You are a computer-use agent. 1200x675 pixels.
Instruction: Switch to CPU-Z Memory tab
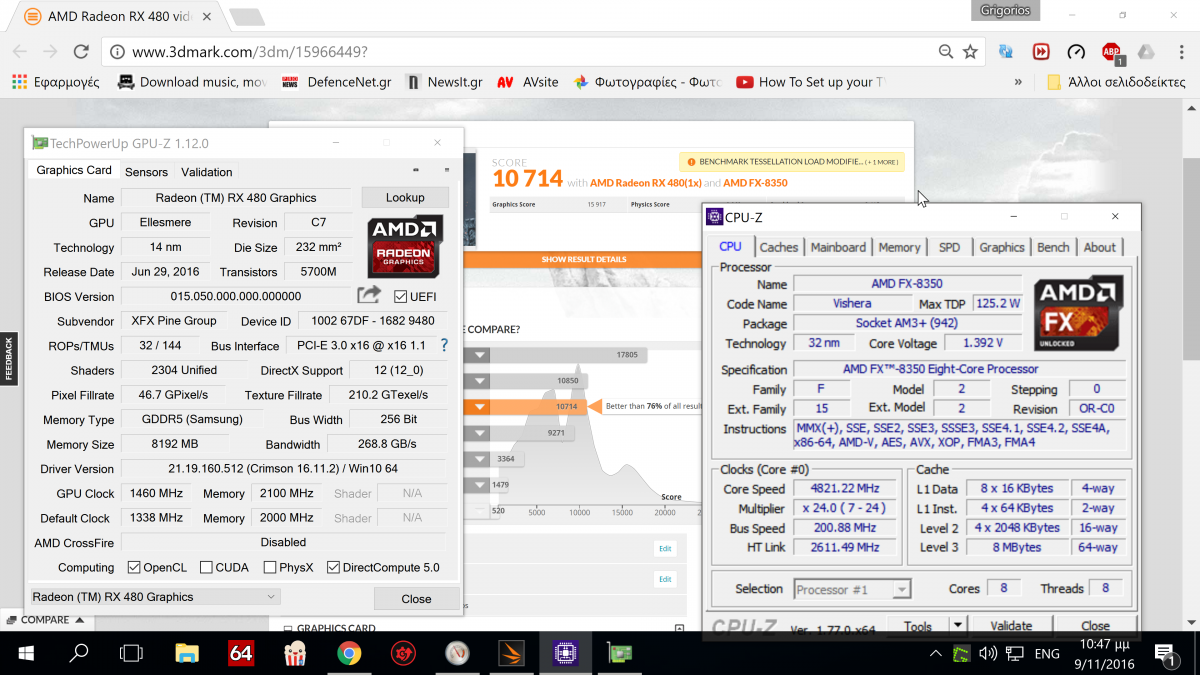(899, 247)
